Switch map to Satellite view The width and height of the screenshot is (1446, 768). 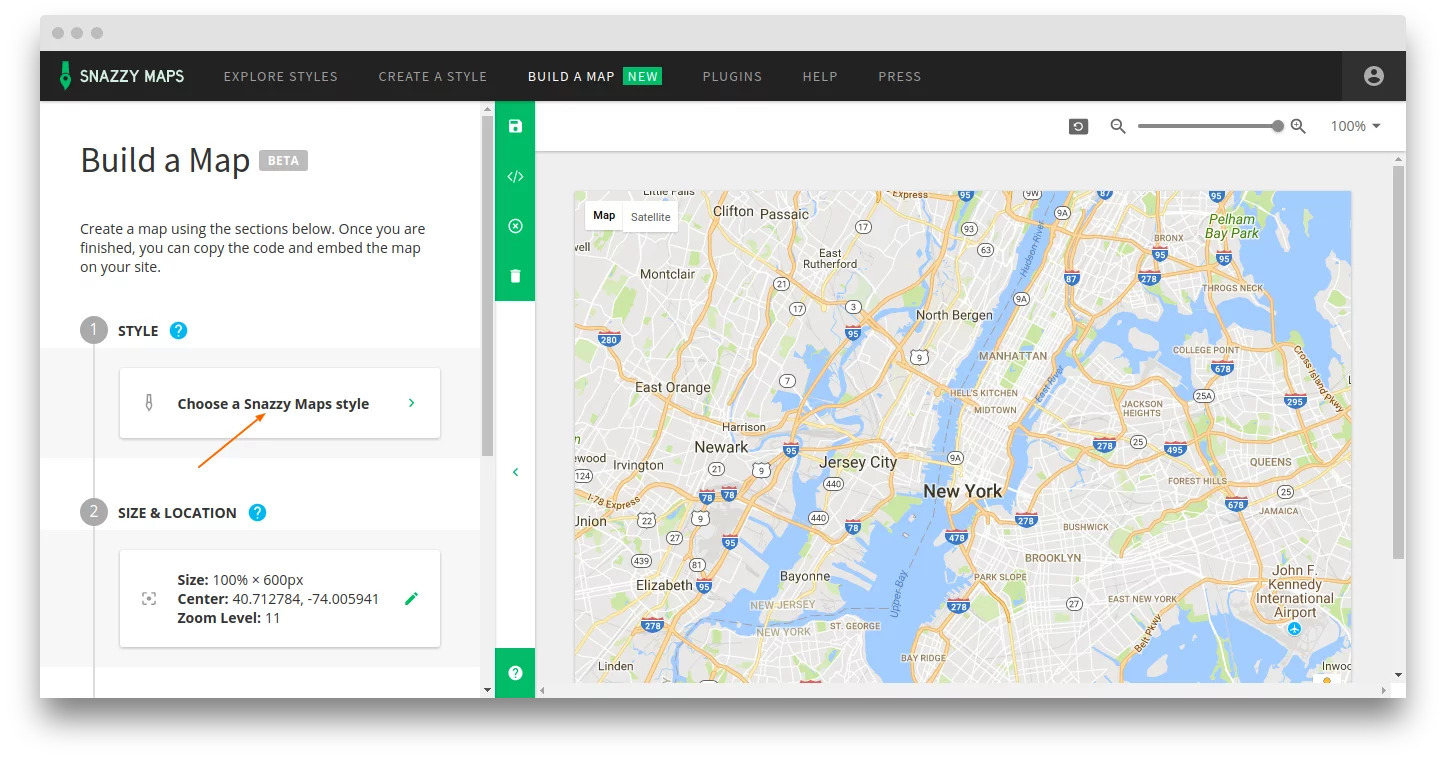point(650,216)
